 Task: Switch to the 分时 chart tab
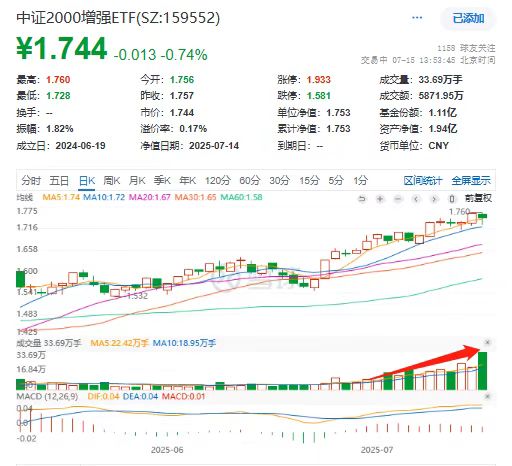click(x=31, y=181)
